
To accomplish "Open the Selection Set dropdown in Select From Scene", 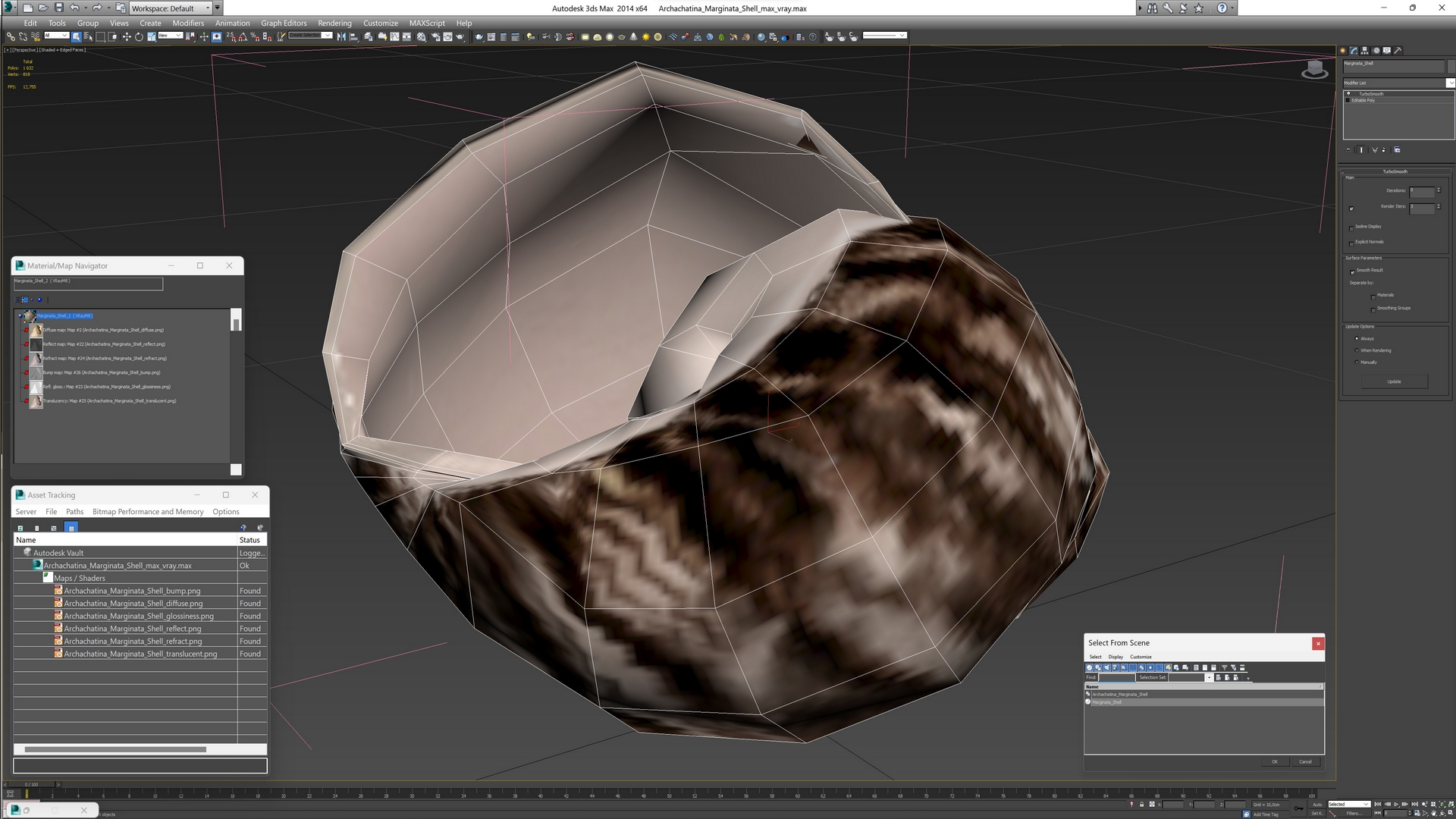I will pos(1209,678).
